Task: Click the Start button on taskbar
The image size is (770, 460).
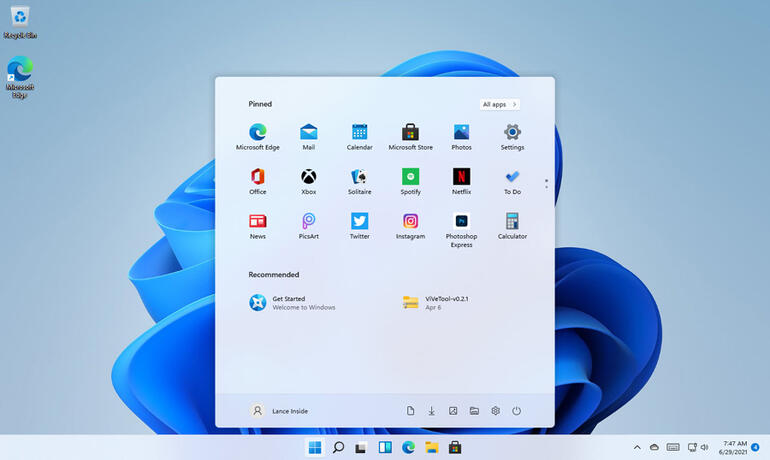Action: click(x=315, y=447)
